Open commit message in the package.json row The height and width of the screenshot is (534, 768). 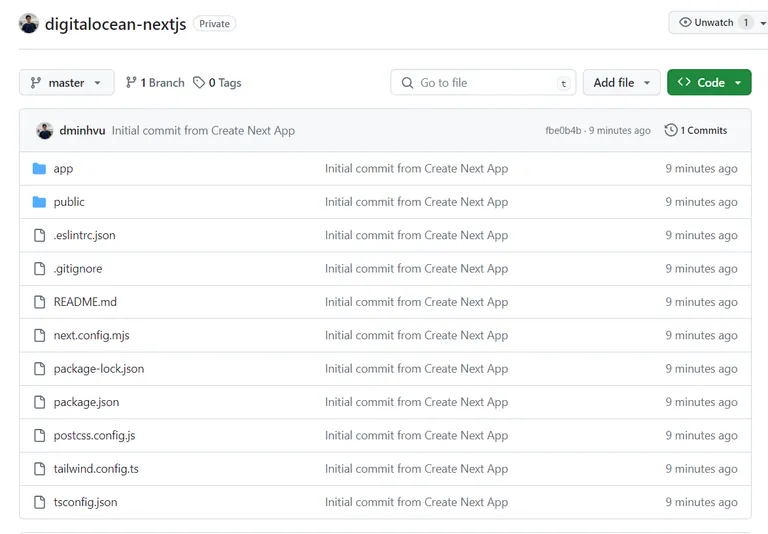click(416, 402)
